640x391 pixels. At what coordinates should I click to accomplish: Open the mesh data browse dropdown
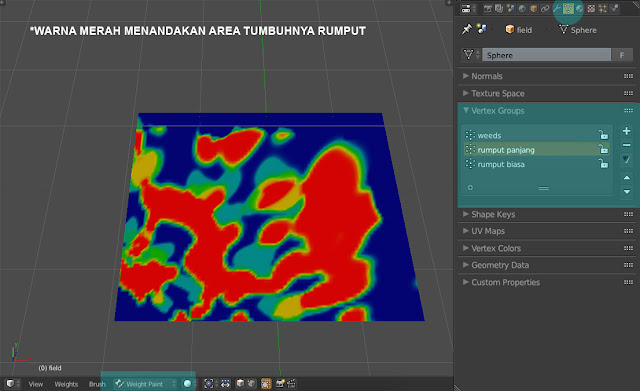[x=471, y=55]
